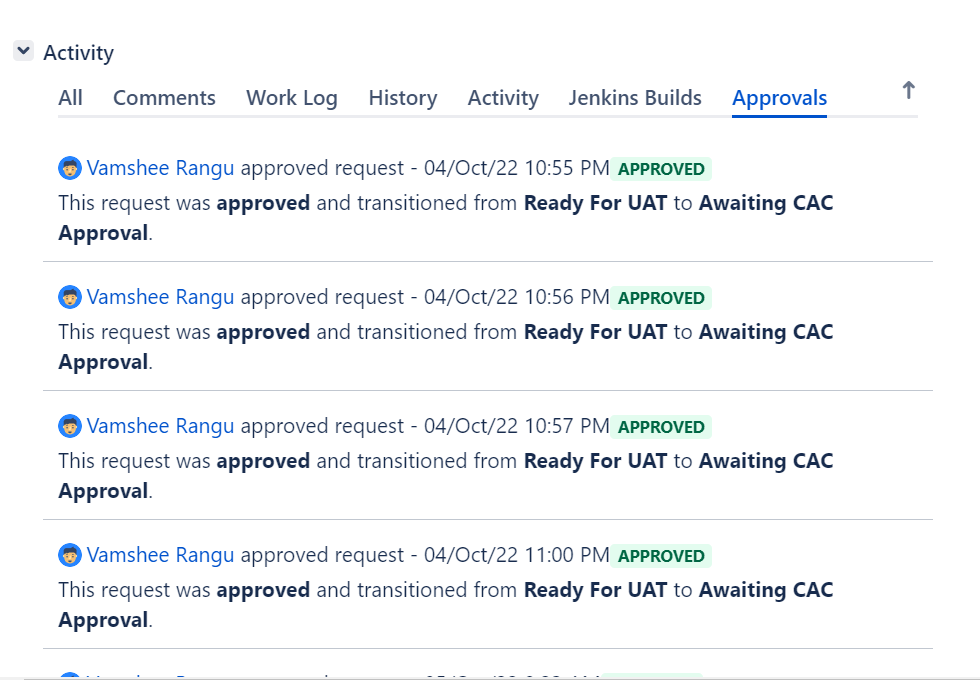Collapse the Activity section chevron

(24, 51)
